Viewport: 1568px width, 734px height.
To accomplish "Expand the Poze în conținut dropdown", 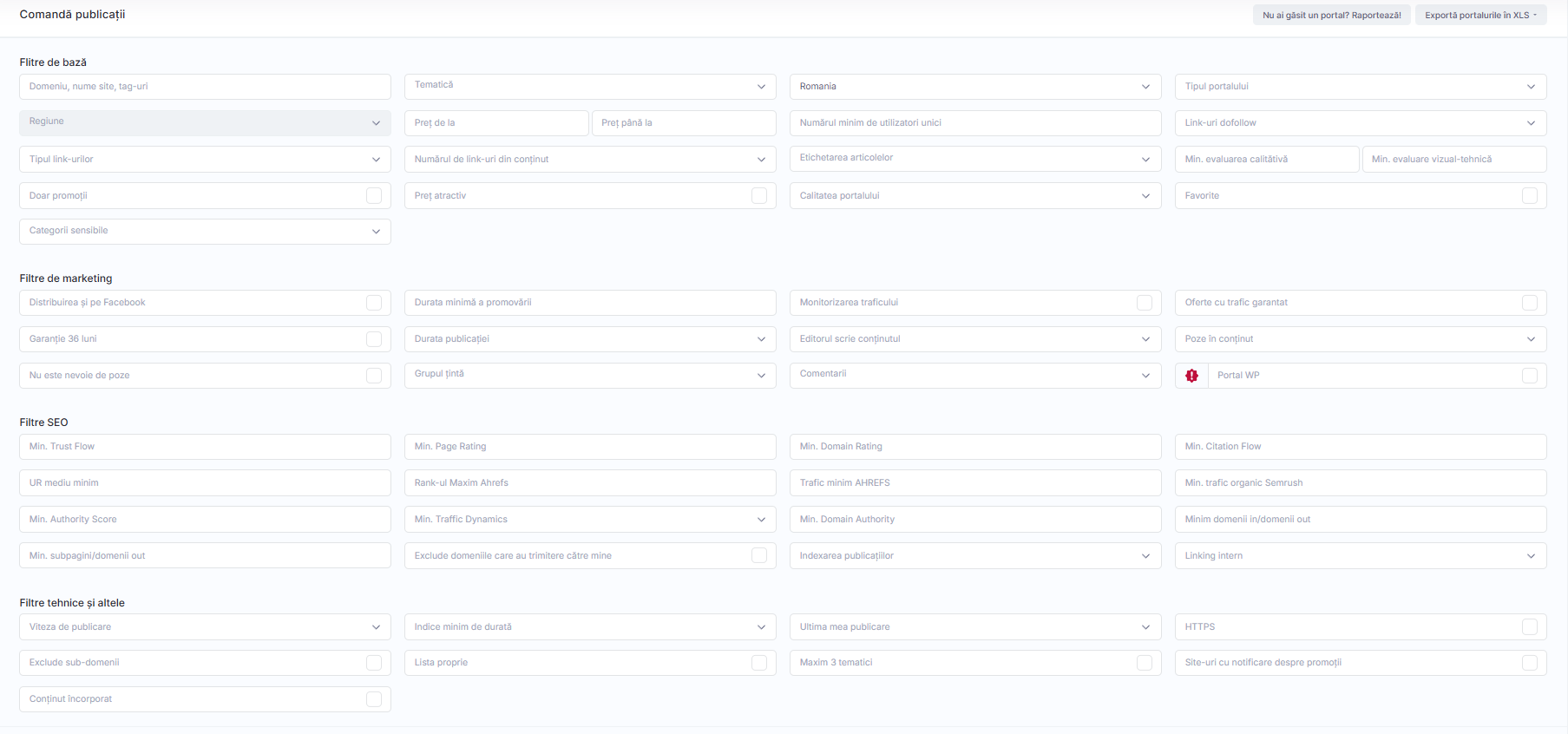I will point(1361,339).
